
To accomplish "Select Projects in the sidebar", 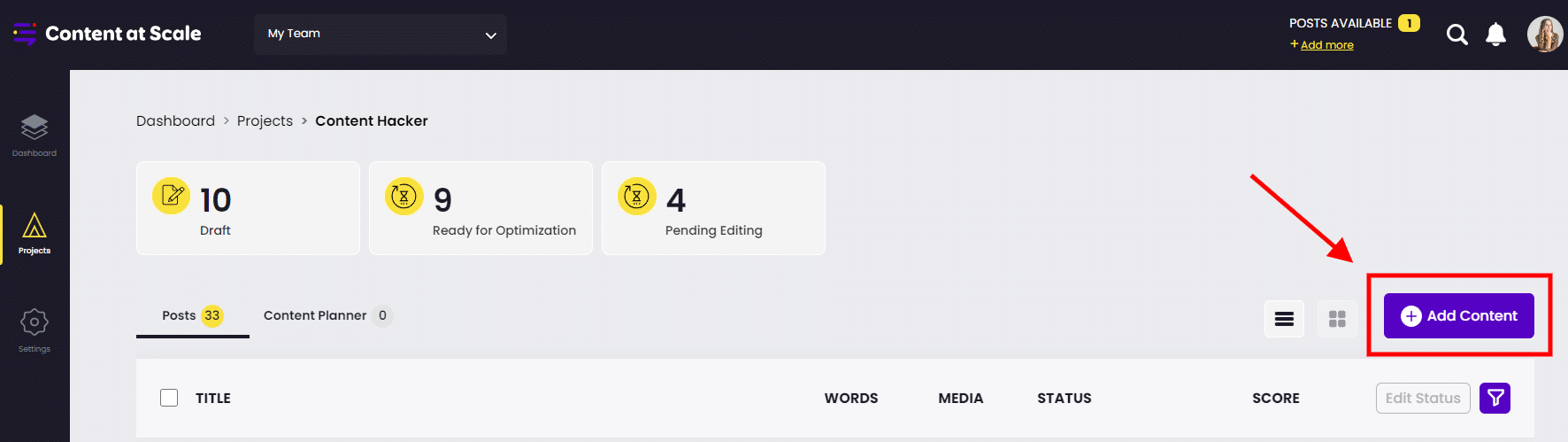I will pos(35,234).
